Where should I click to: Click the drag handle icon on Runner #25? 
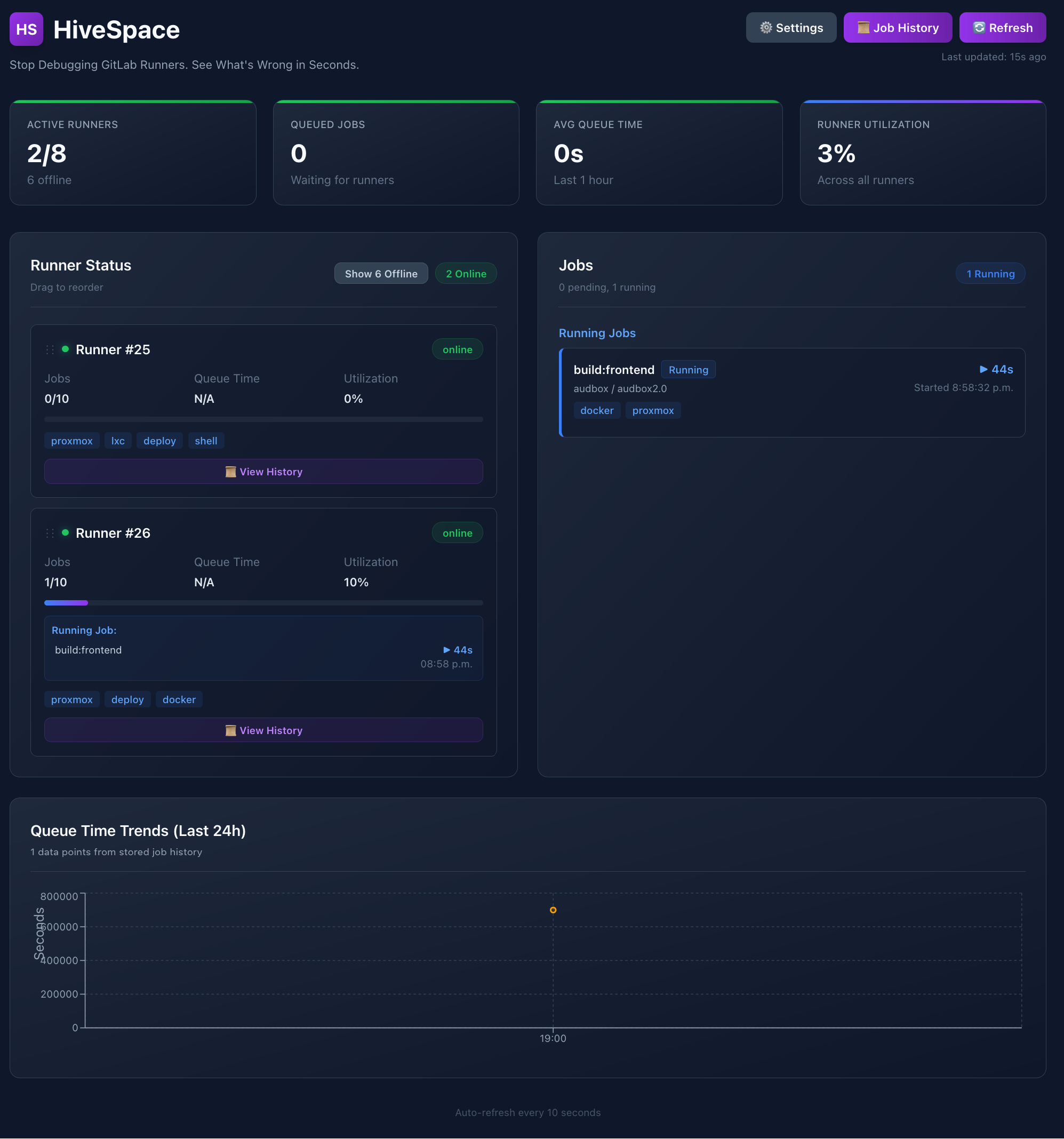pos(50,349)
